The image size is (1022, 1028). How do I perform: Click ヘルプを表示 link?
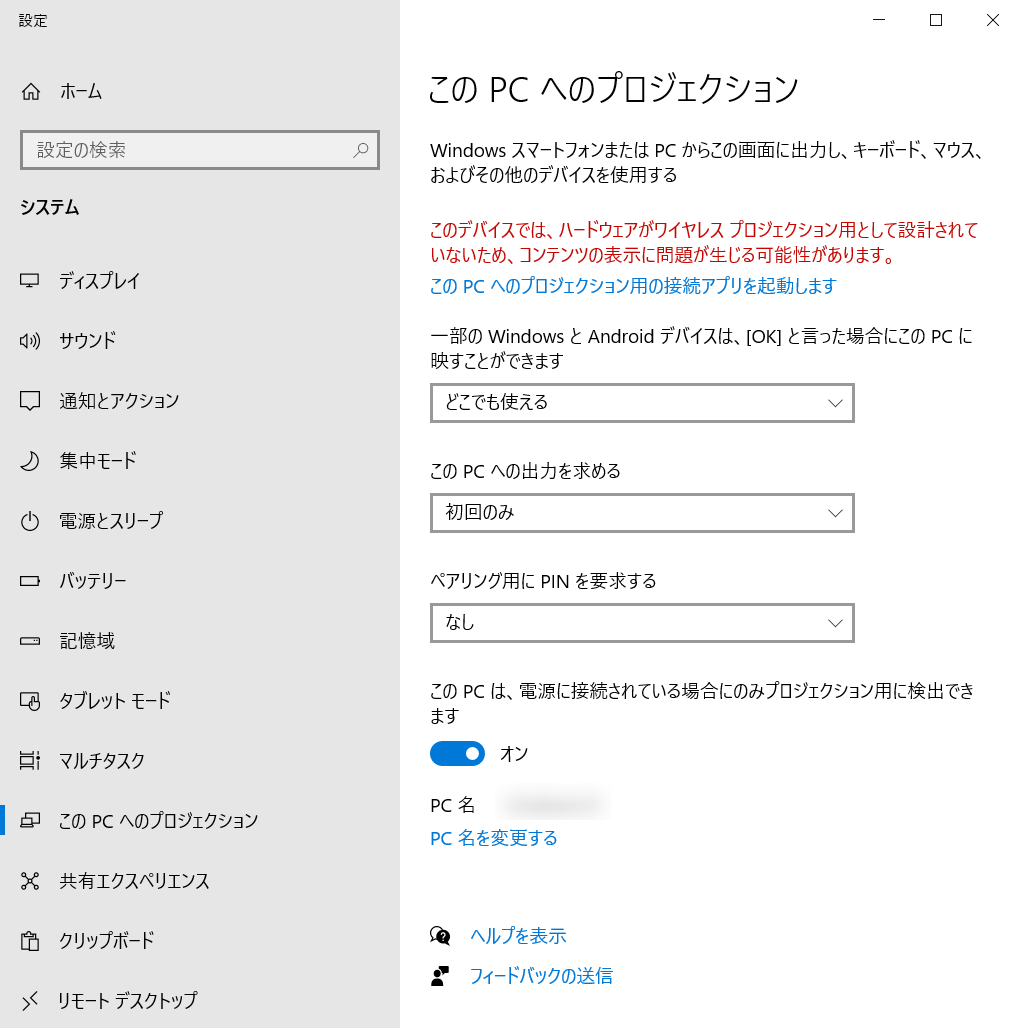click(518, 936)
